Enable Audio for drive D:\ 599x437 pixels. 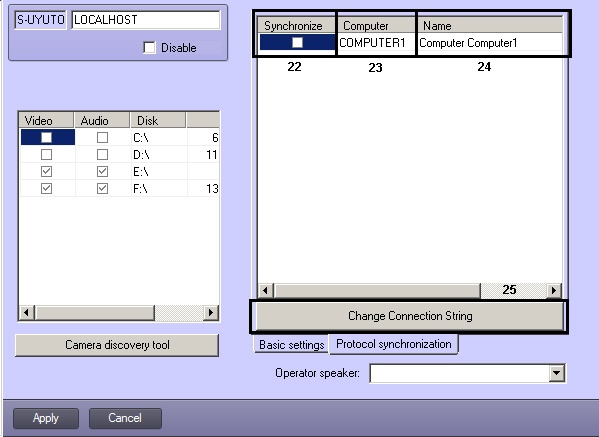coord(102,154)
